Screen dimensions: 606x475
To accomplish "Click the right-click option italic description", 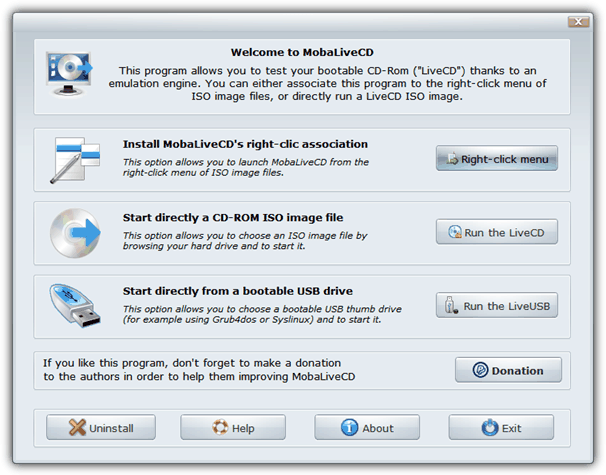I will coord(246,167).
